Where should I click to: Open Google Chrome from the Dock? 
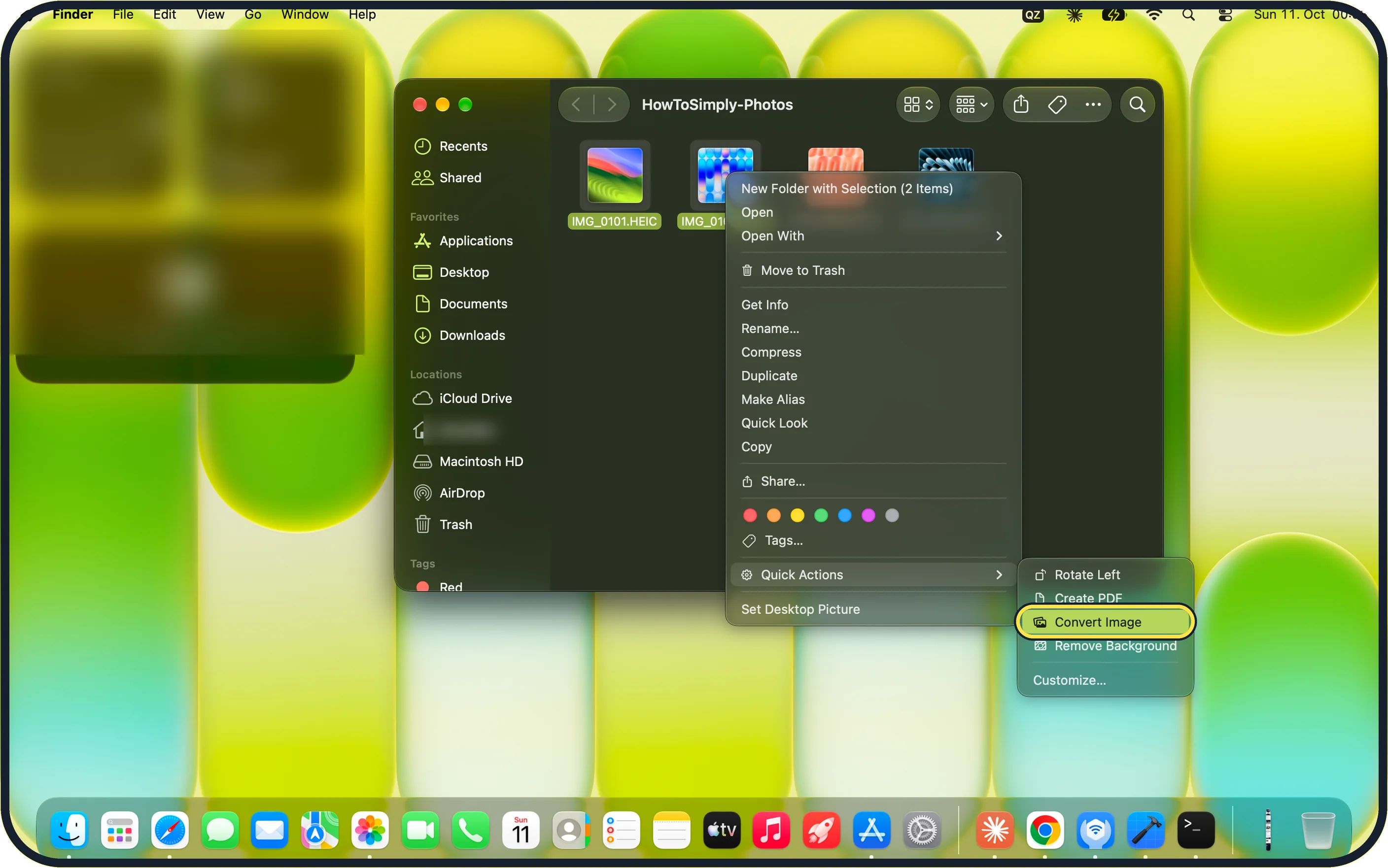[x=1044, y=830]
